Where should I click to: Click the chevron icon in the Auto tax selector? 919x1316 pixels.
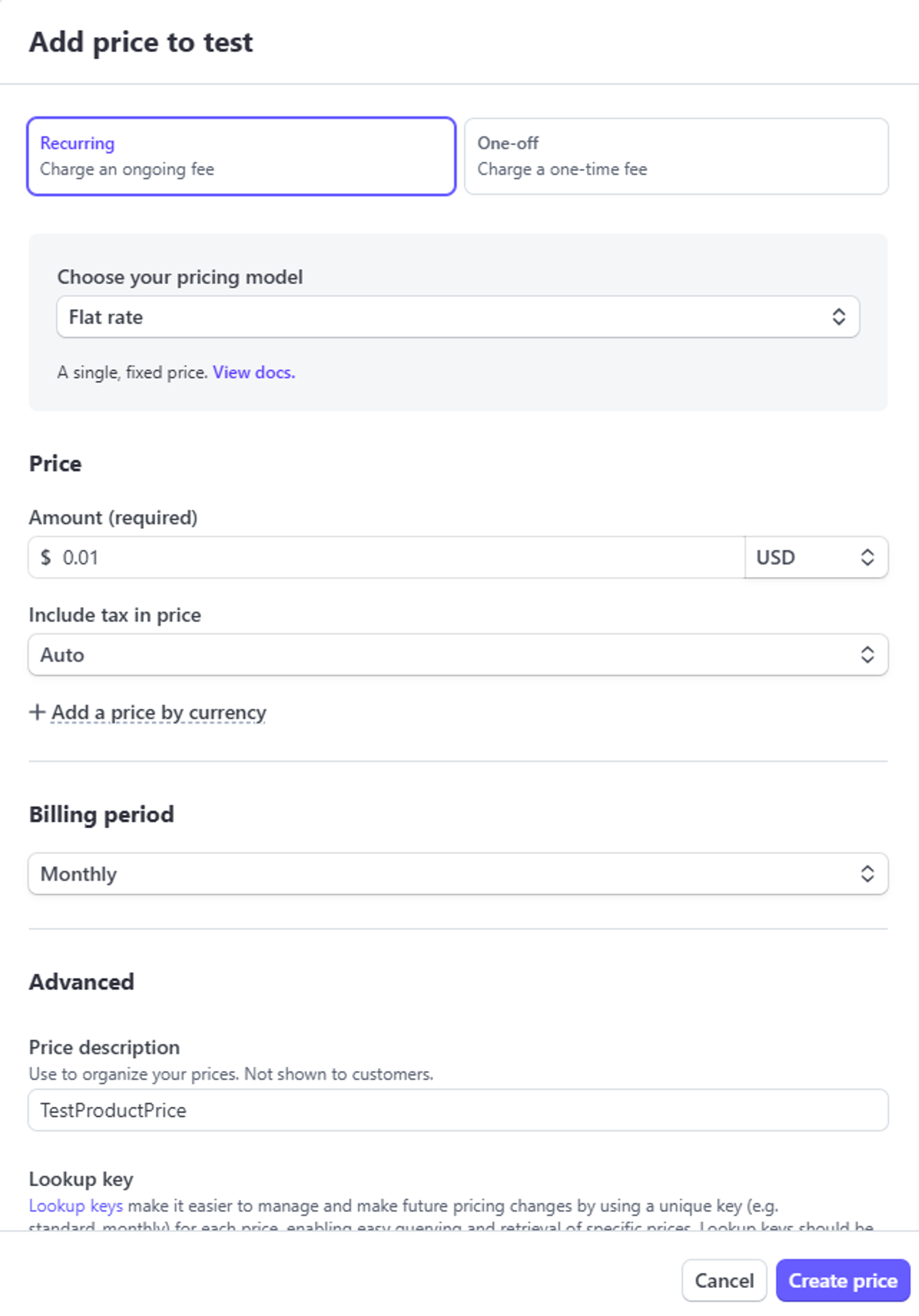point(868,655)
